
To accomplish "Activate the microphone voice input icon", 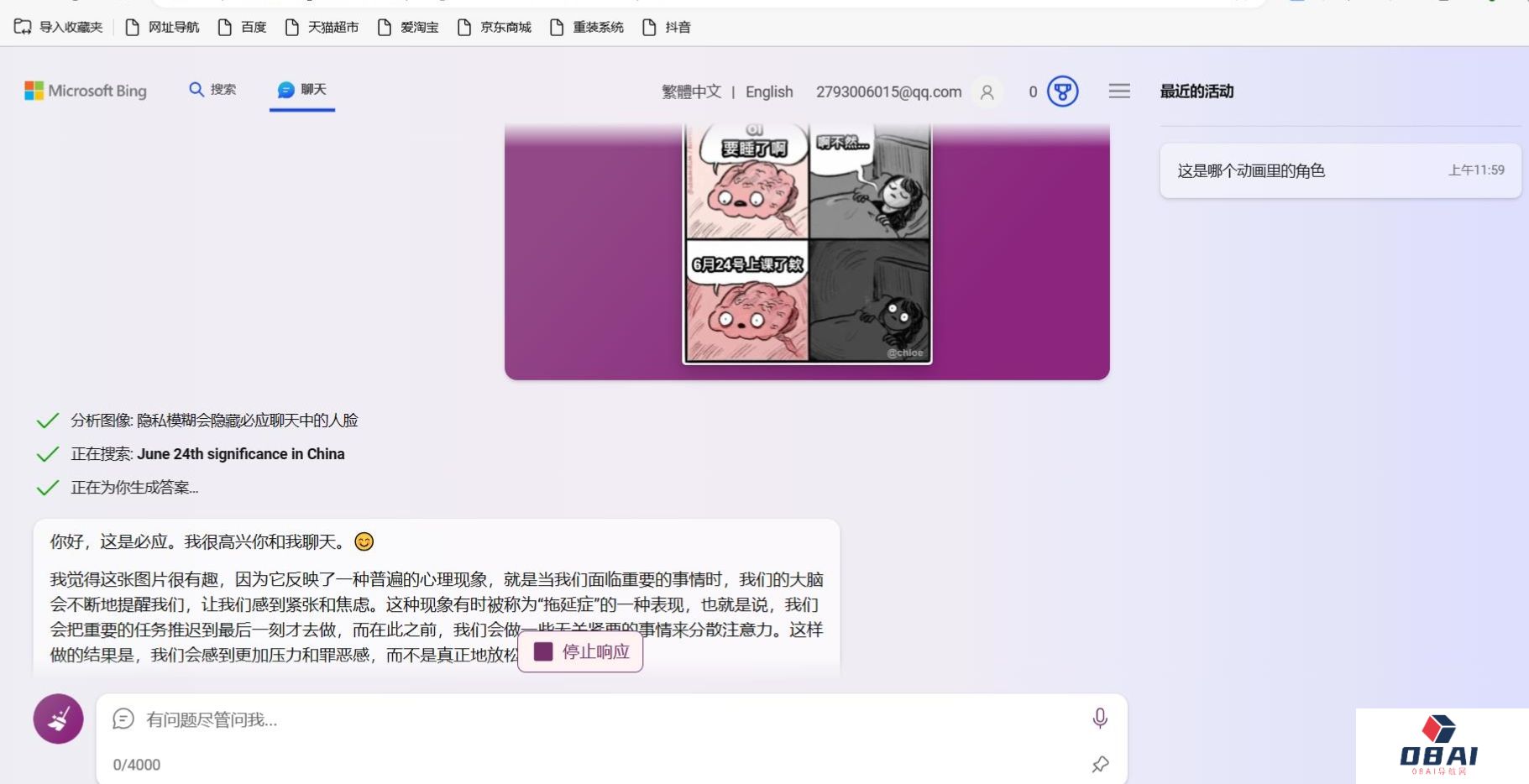I will point(1099,719).
